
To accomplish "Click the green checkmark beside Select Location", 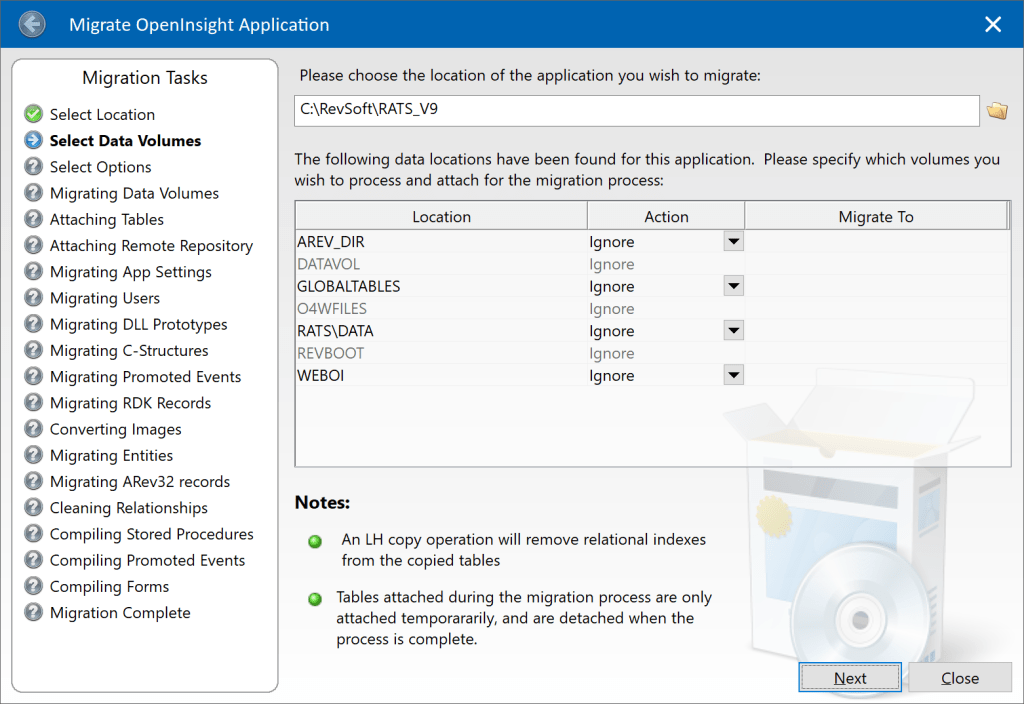I will pyautogui.click(x=33, y=114).
